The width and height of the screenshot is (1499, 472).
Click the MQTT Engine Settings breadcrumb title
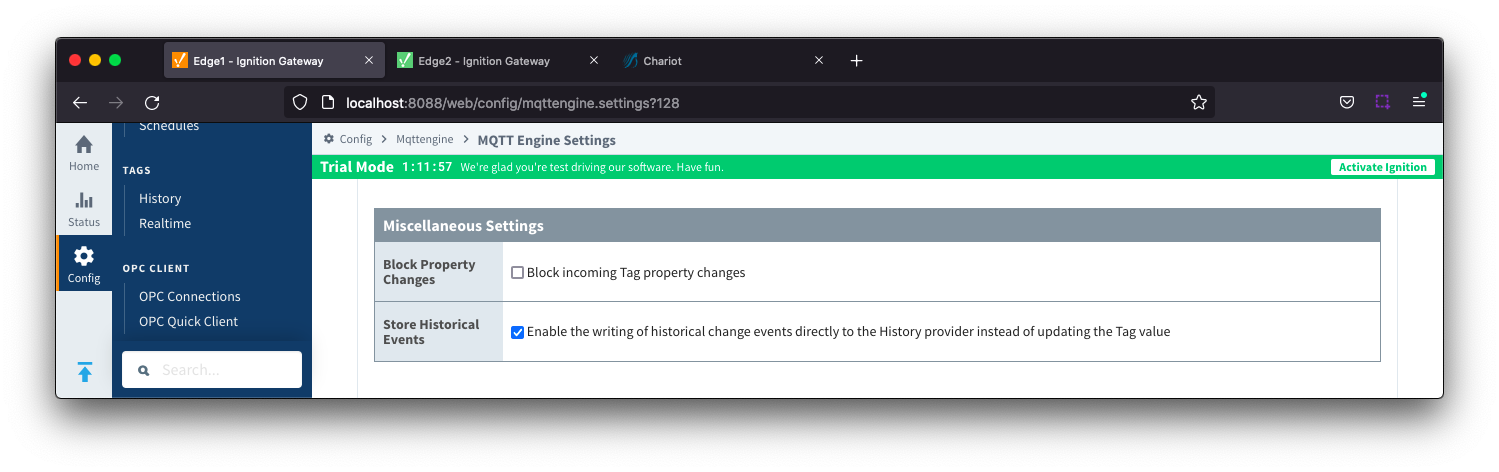[x=546, y=140]
